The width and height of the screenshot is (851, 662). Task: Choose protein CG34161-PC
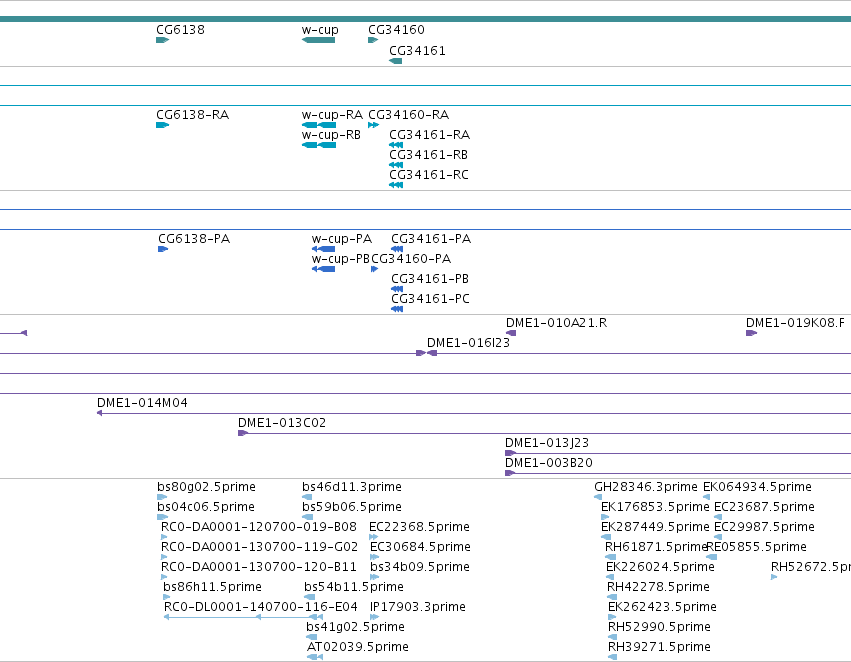pos(430,300)
